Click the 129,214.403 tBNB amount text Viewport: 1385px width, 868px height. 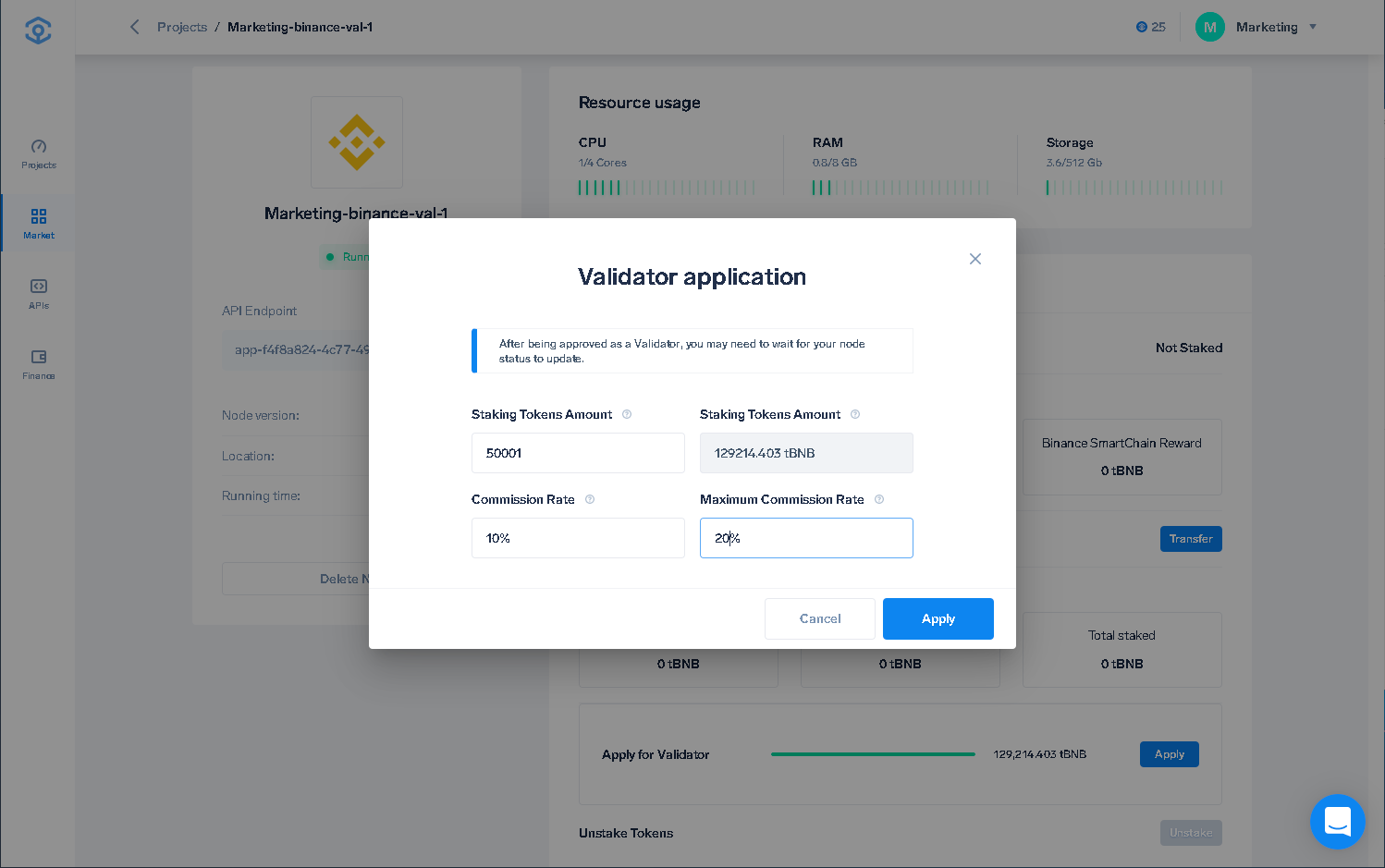point(1040,754)
